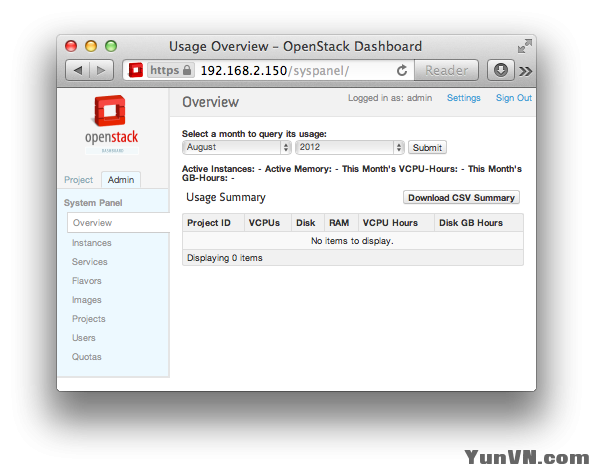The image size is (593, 470).
Task: Open Flavors in System Panel
Action: point(87,281)
